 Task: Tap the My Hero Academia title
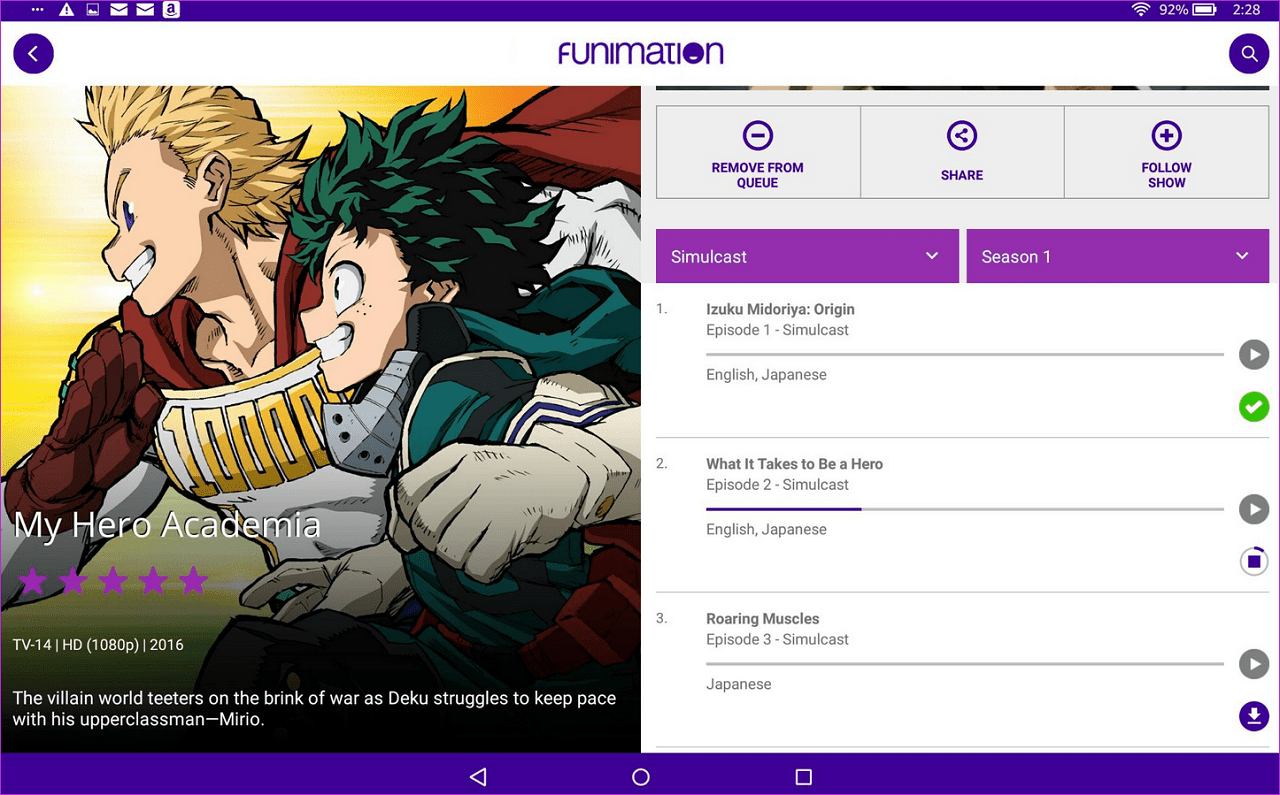pos(167,525)
